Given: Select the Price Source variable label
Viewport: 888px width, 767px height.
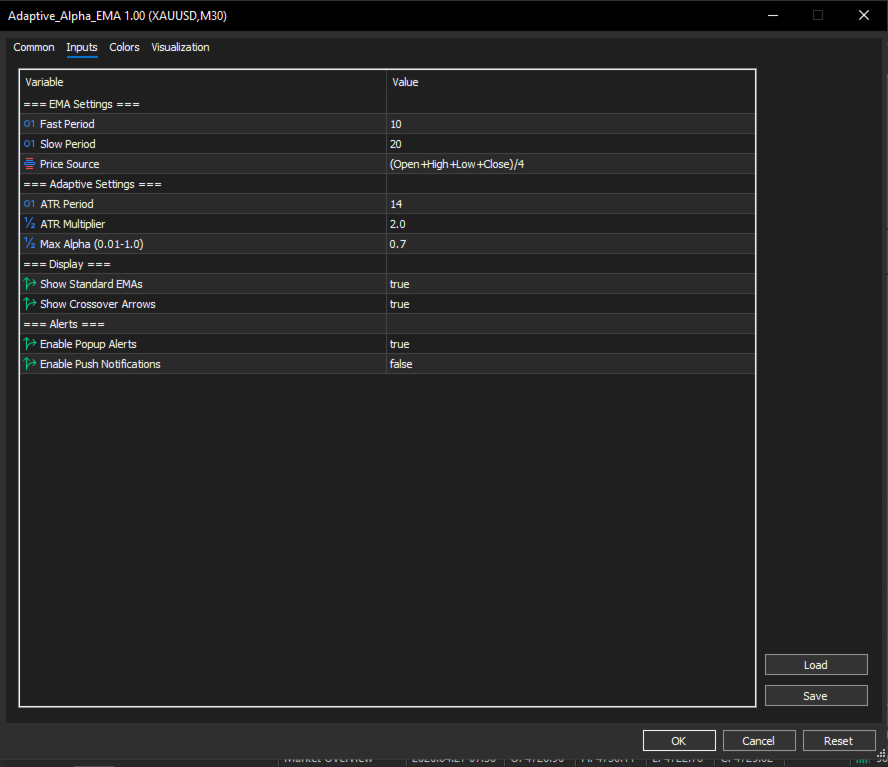Looking at the screenshot, I should 69,164.
